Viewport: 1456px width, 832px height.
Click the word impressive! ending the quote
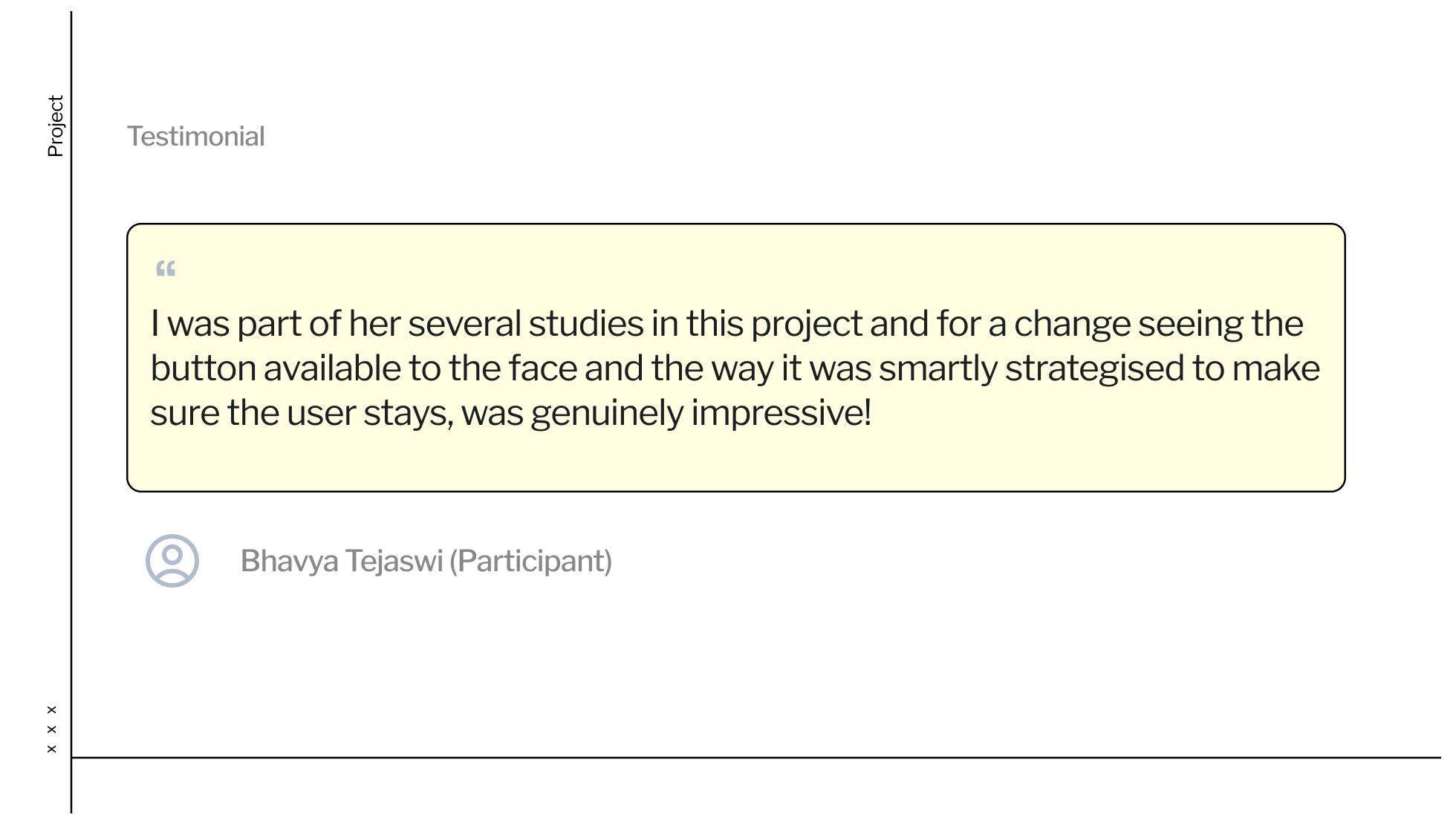(781, 413)
